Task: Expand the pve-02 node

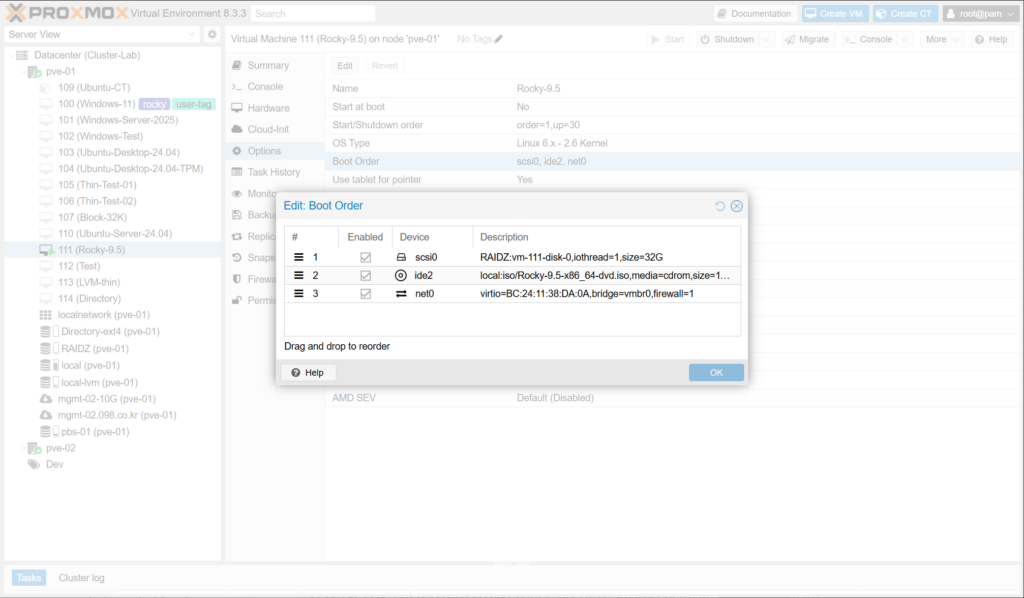Action: [x=22, y=448]
